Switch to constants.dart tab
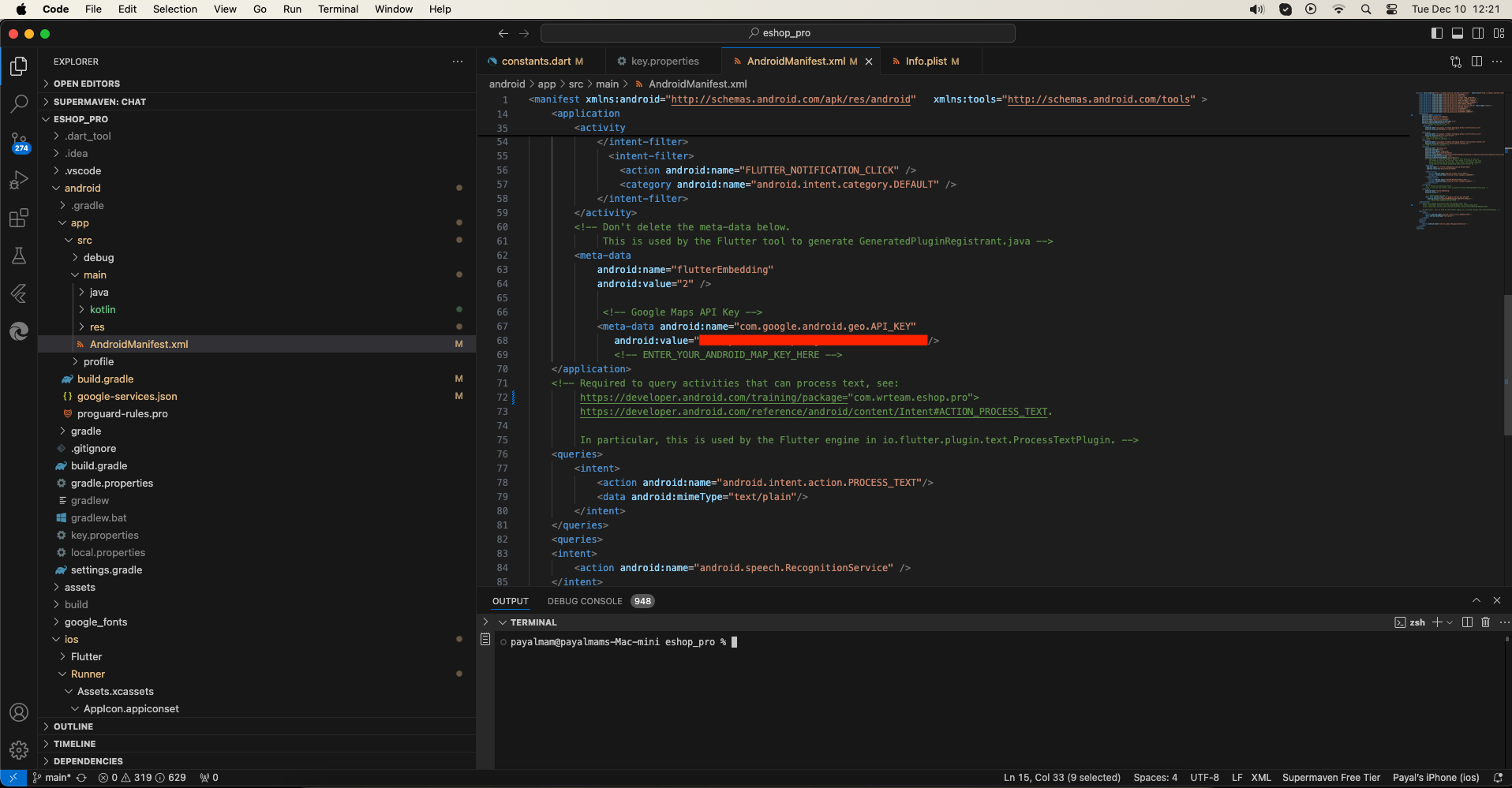Screen dimensions: 1512x788 (541, 62)
